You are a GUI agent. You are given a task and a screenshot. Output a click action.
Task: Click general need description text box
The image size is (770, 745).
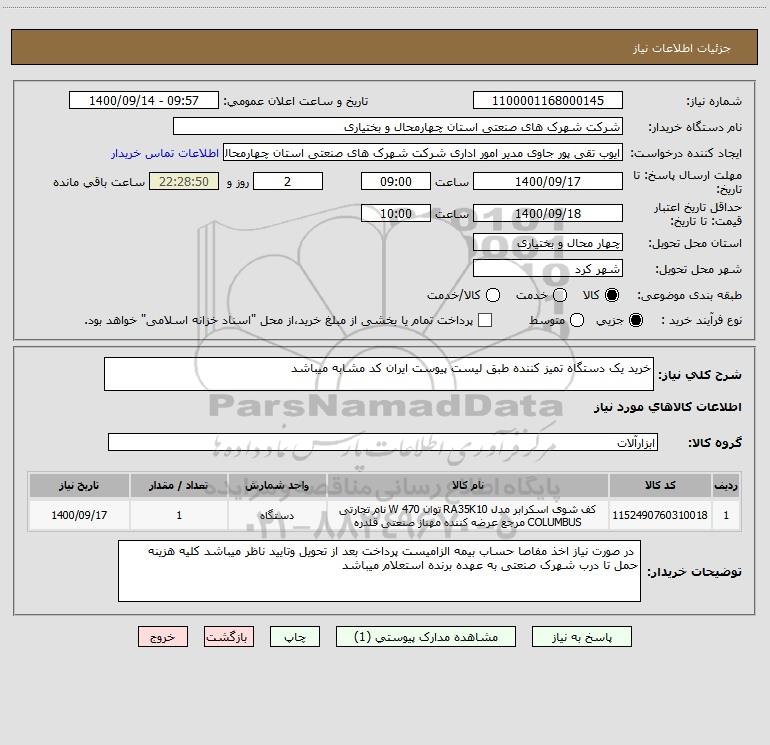click(379, 374)
